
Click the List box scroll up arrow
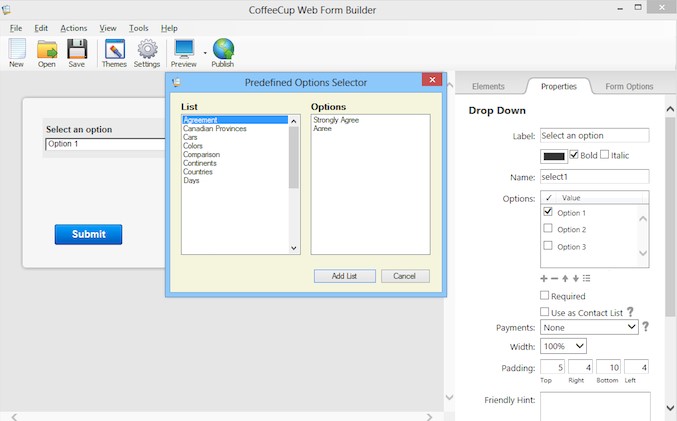[x=294, y=121]
